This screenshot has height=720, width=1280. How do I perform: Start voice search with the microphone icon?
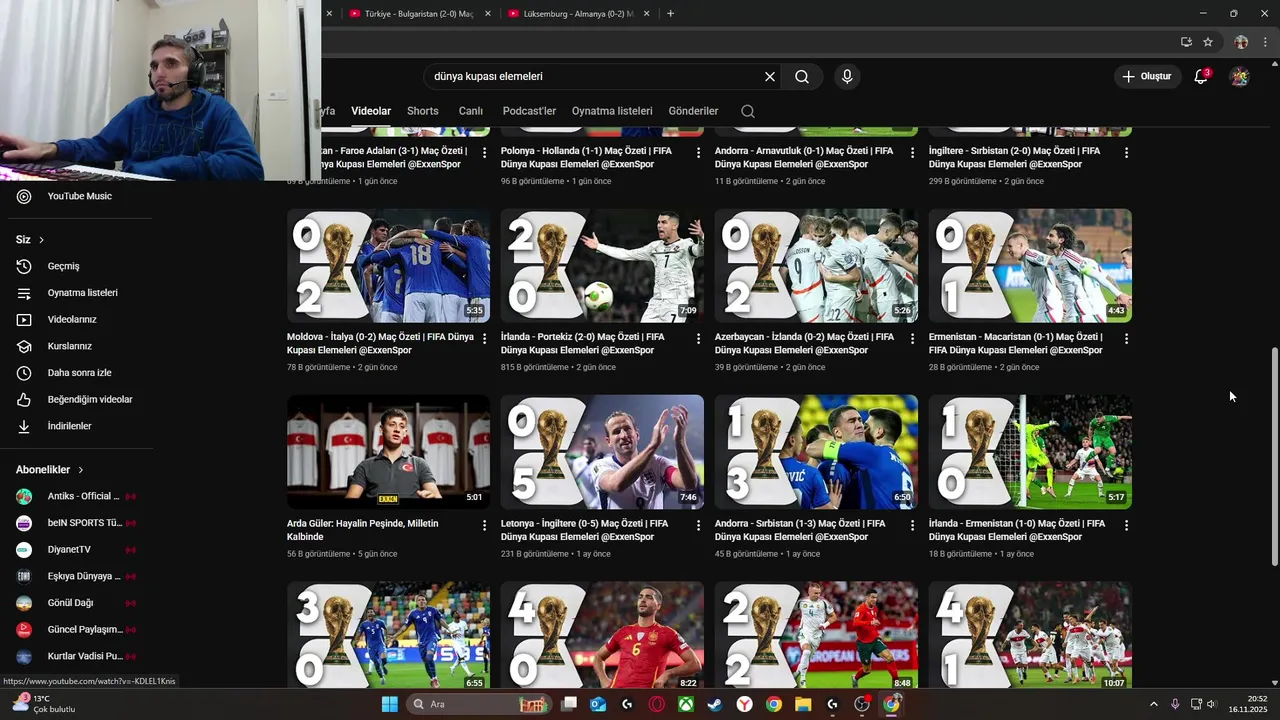[847, 76]
